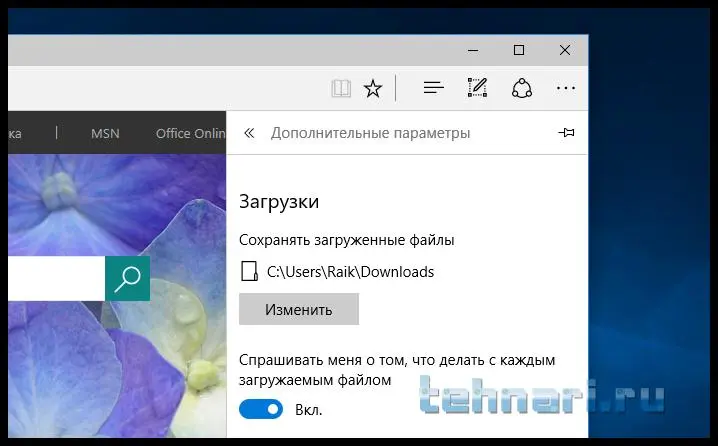Click the Вкл. toggle state label
The image size is (718, 446).
tap(309, 410)
